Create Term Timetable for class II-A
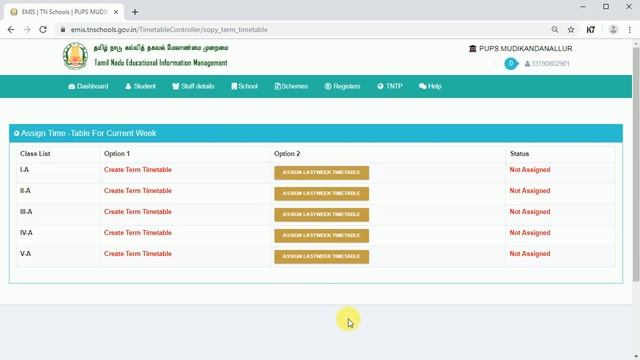The width and height of the screenshot is (640, 360). click(x=138, y=191)
